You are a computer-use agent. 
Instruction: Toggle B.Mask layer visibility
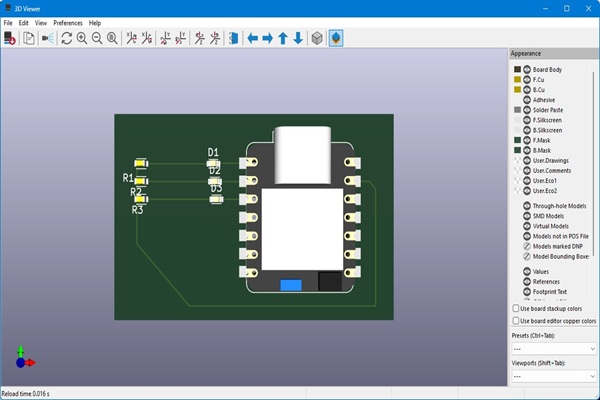coord(527,150)
